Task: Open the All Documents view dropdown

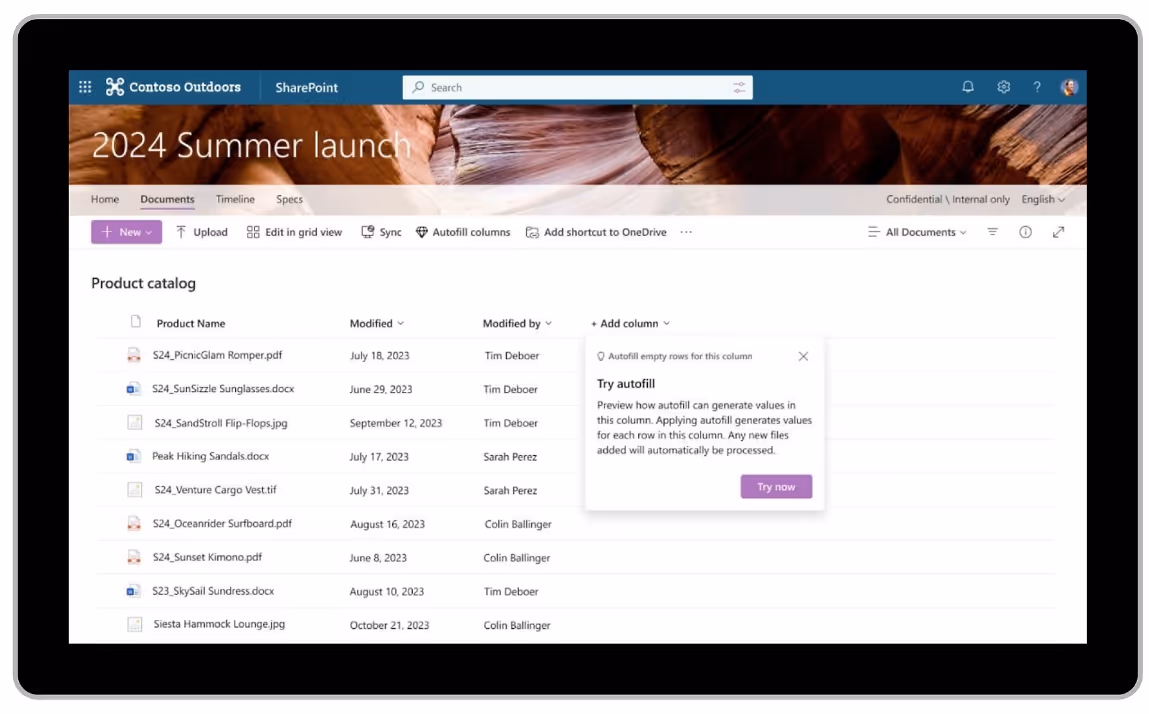Action: [917, 232]
